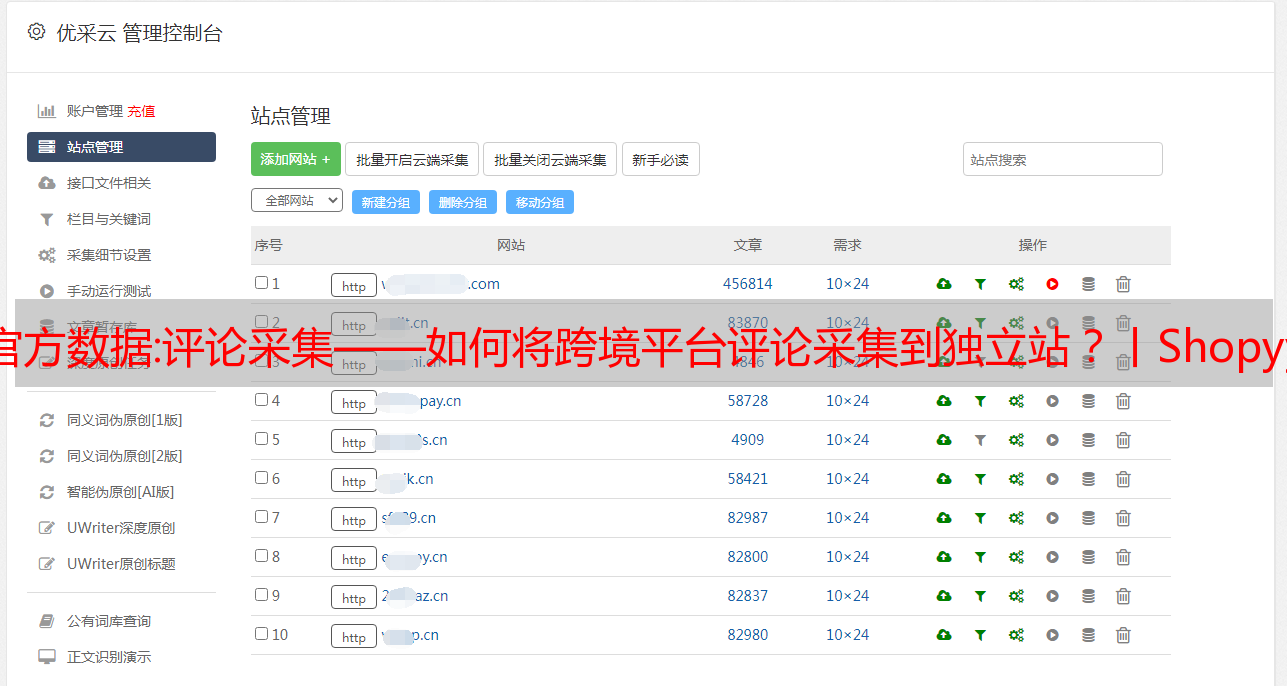Click the red run icon in row 1

click(x=1052, y=284)
